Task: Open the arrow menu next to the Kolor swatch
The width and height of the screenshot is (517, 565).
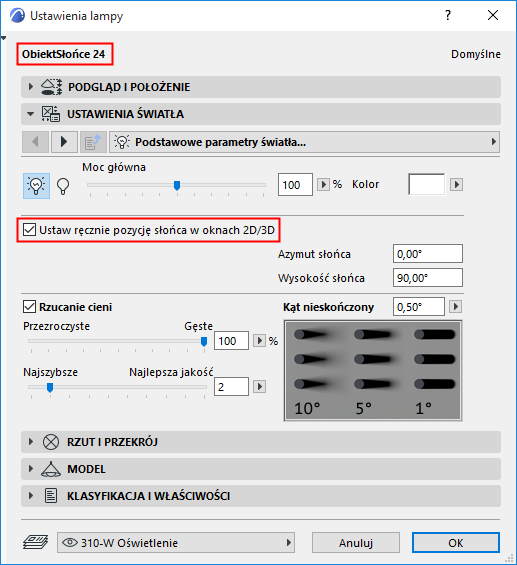Action: coord(456,184)
